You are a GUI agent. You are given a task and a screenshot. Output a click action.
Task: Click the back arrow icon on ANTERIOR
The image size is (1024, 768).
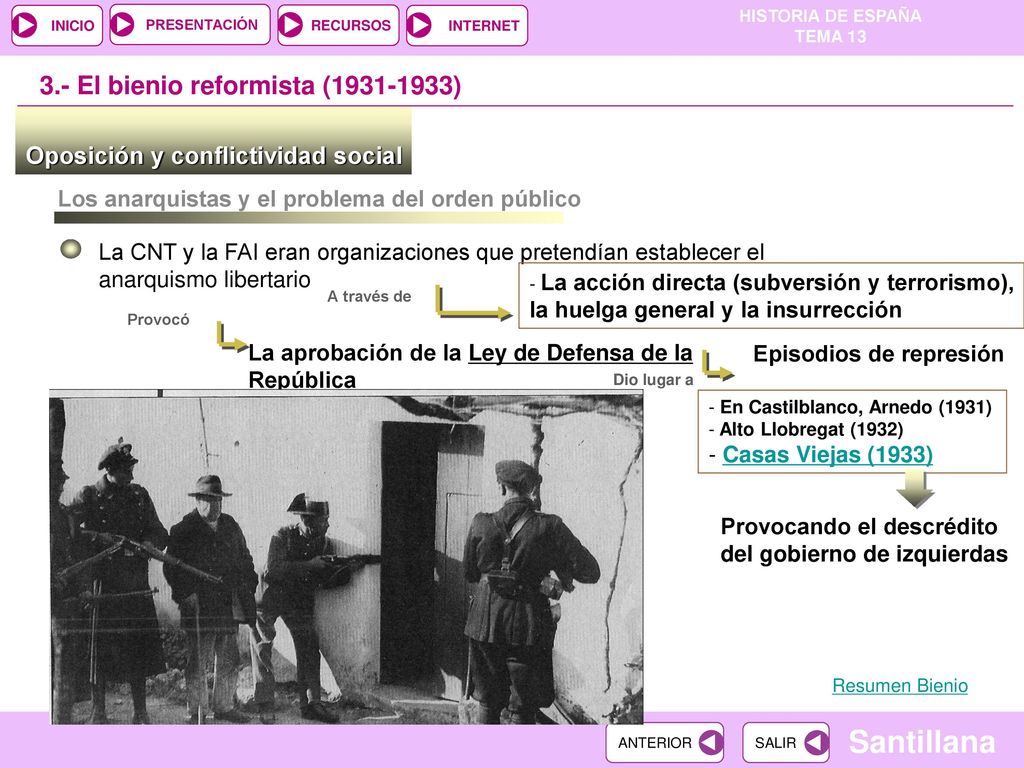pyautogui.click(x=711, y=743)
